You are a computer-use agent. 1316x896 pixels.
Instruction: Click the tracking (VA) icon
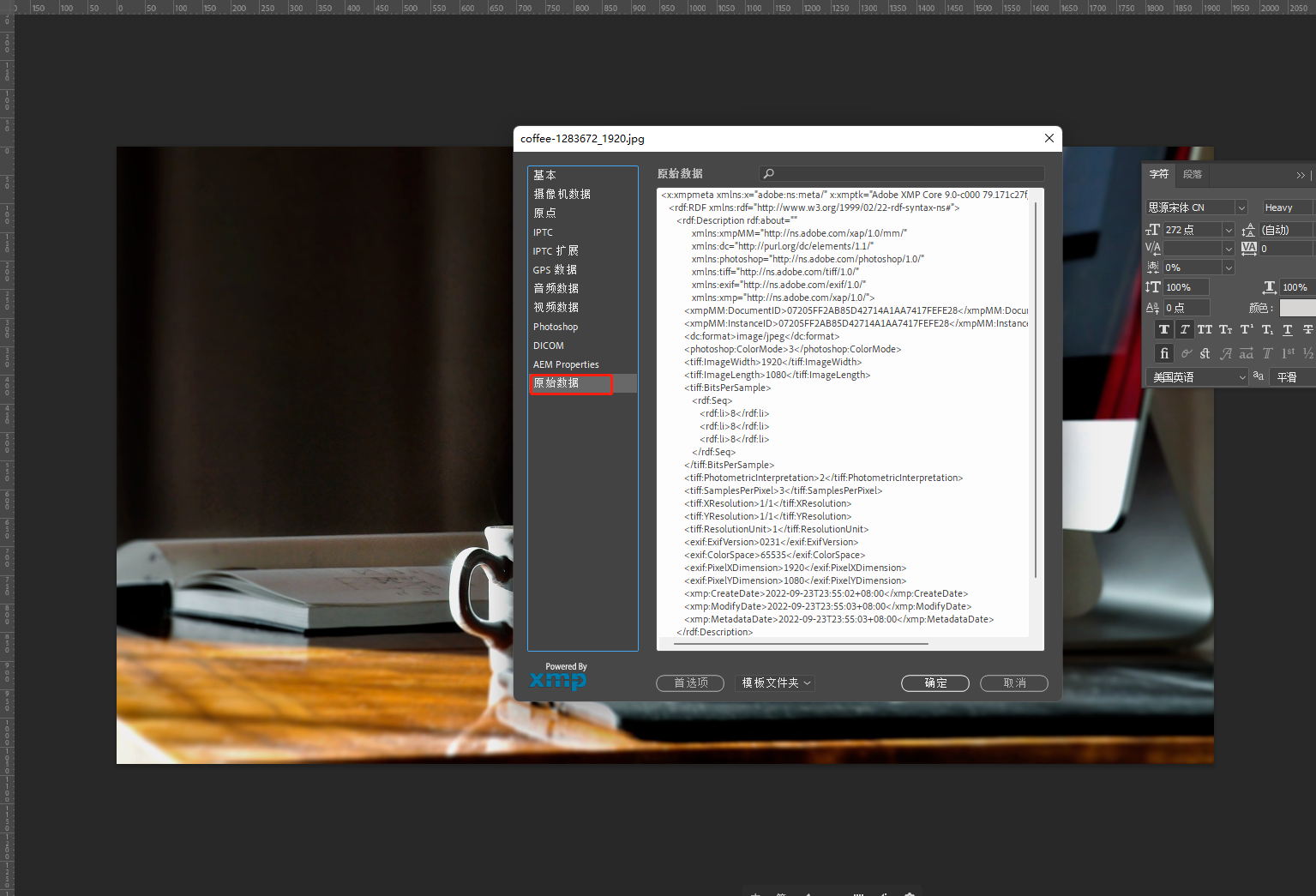click(x=1249, y=248)
